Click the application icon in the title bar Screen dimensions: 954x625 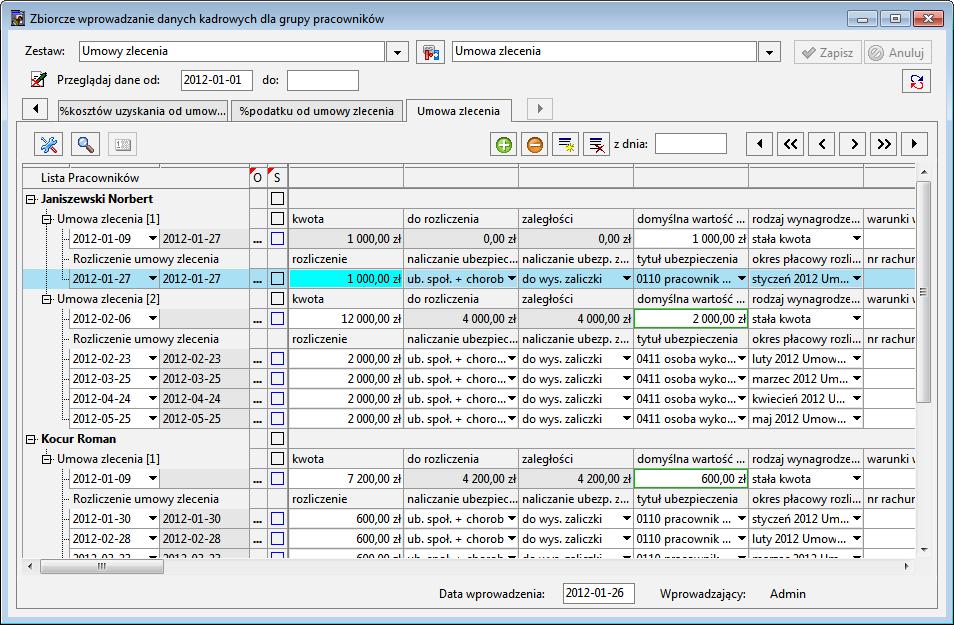(18, 18)
